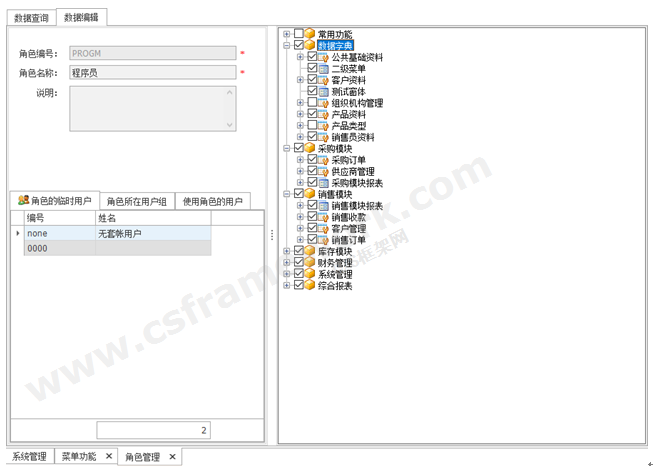The image size is (653, 466).
Task: Switch to the 菜单功能 document tab
Action: point(79,456)
